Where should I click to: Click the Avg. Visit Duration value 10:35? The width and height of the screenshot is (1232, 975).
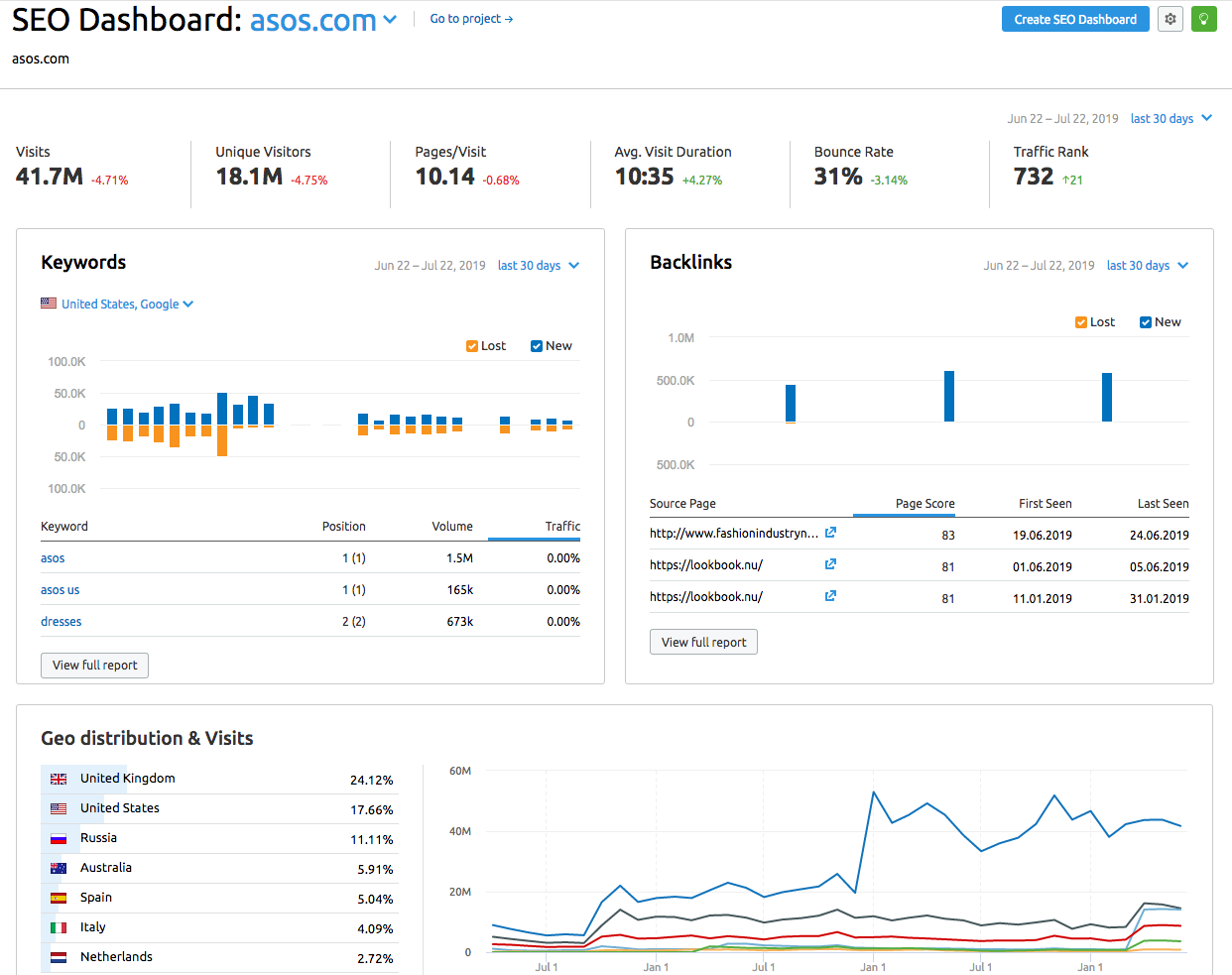click(645, 177)
